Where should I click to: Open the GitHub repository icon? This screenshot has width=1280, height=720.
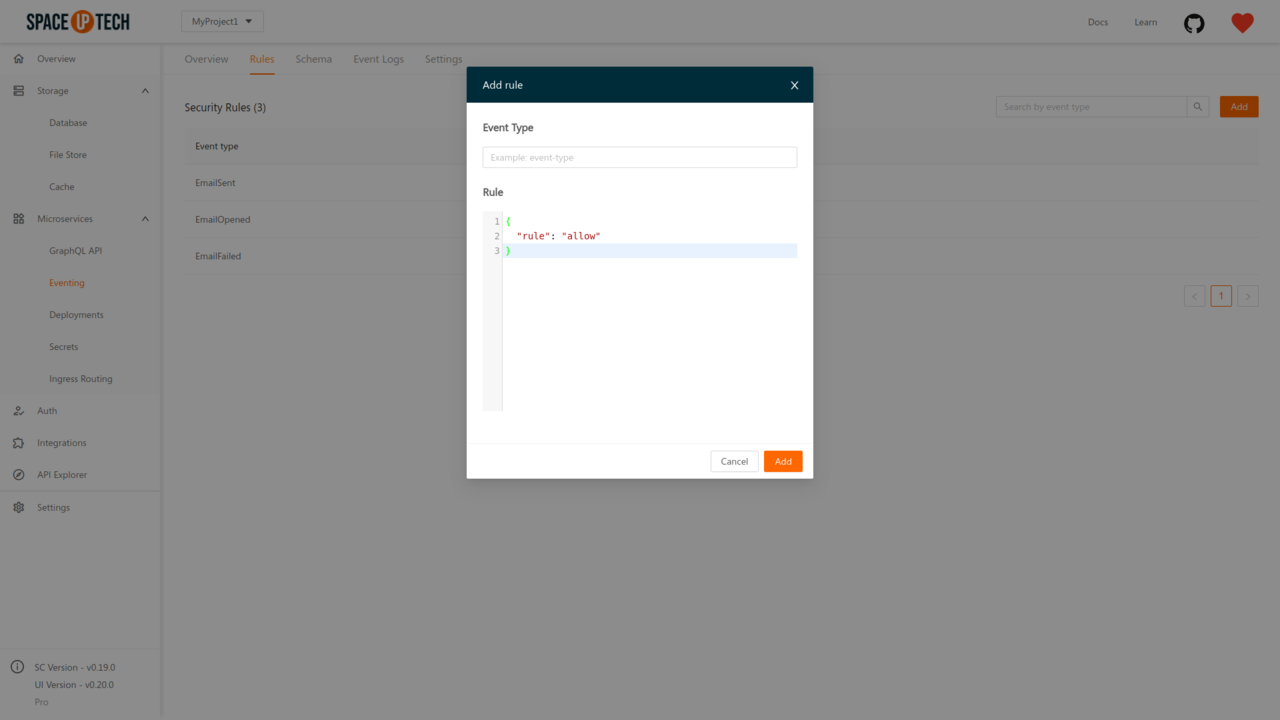click(x=1194, y=23)
